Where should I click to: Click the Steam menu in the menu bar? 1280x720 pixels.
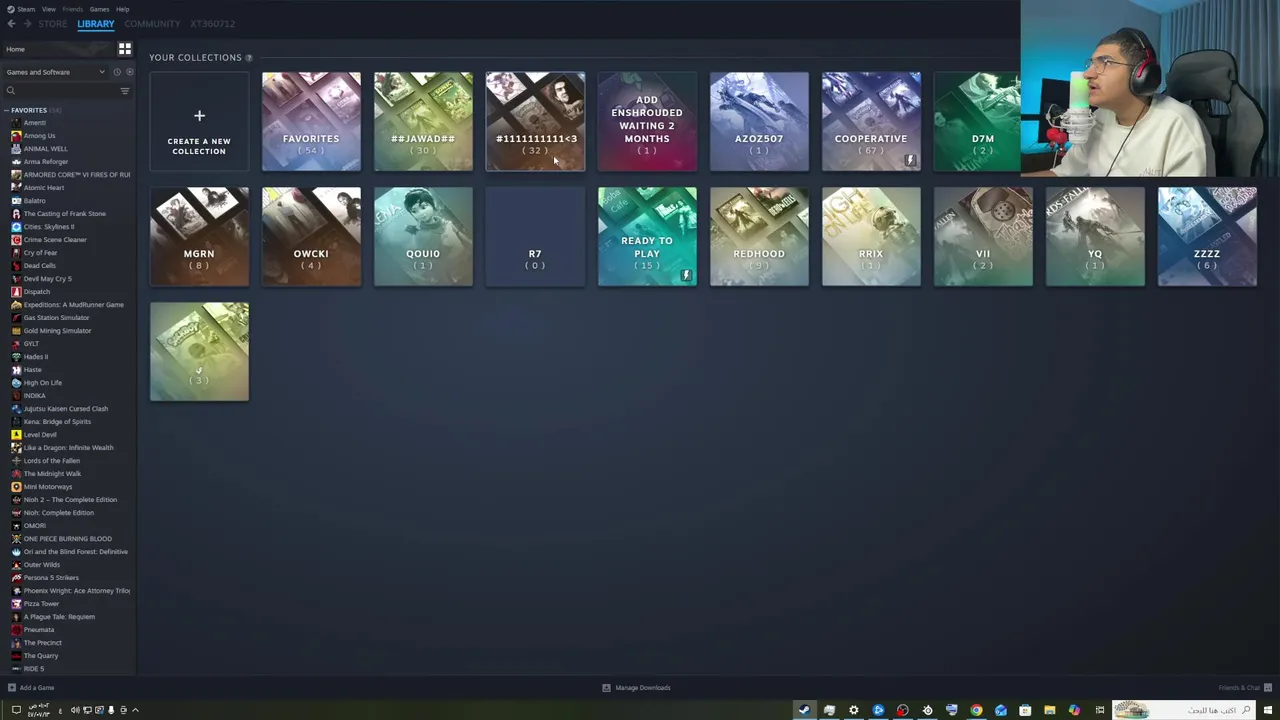tap(20, 9)
